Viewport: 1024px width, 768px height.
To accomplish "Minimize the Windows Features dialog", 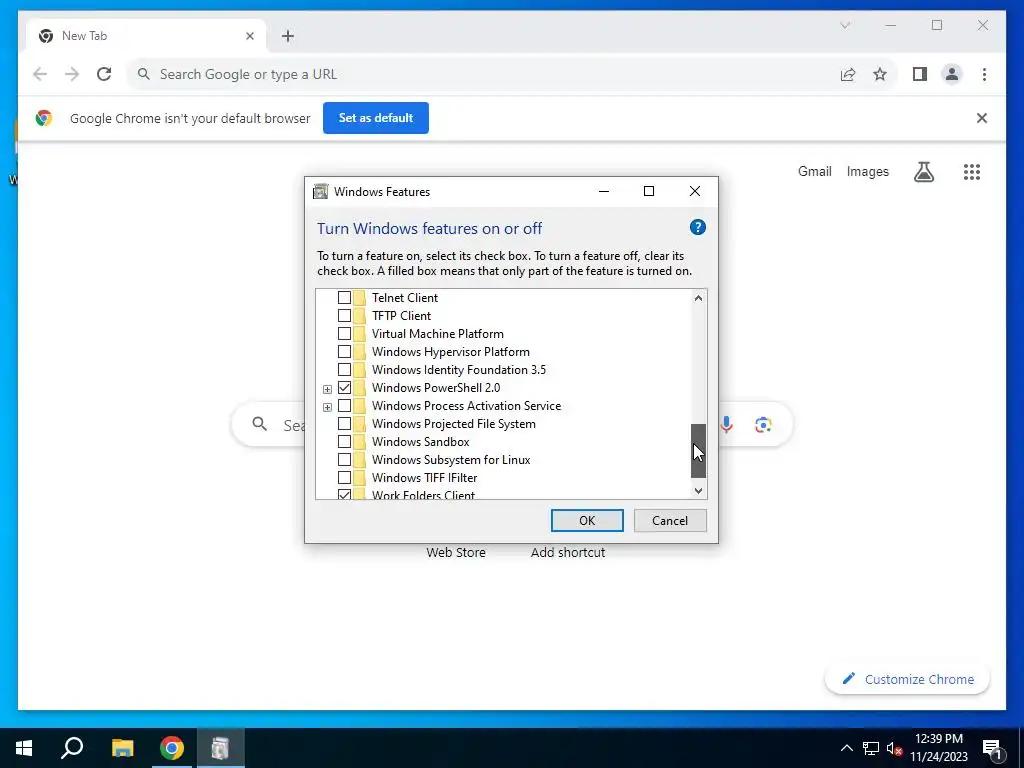I will (603, 191).
